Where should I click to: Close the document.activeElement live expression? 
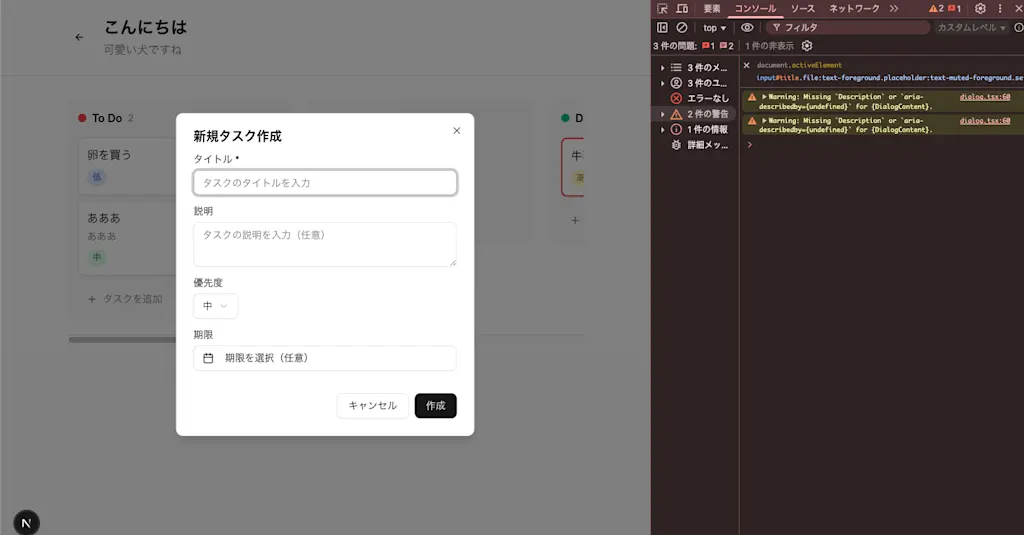pyautogui.click(x=746, y=65)
